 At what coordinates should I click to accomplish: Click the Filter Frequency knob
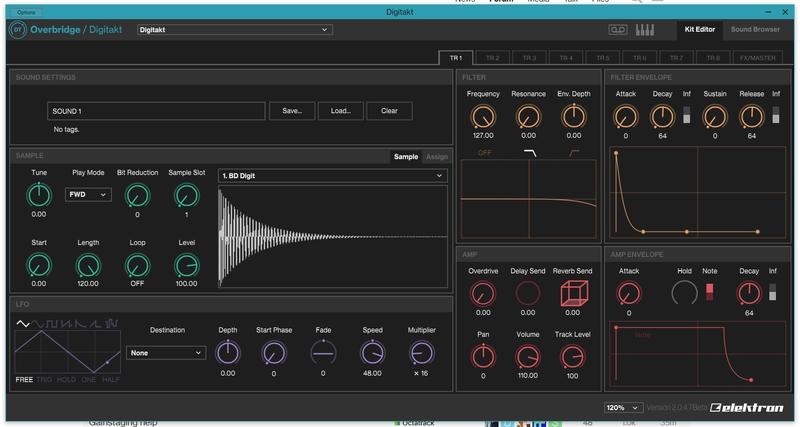(x=483, y=117)
